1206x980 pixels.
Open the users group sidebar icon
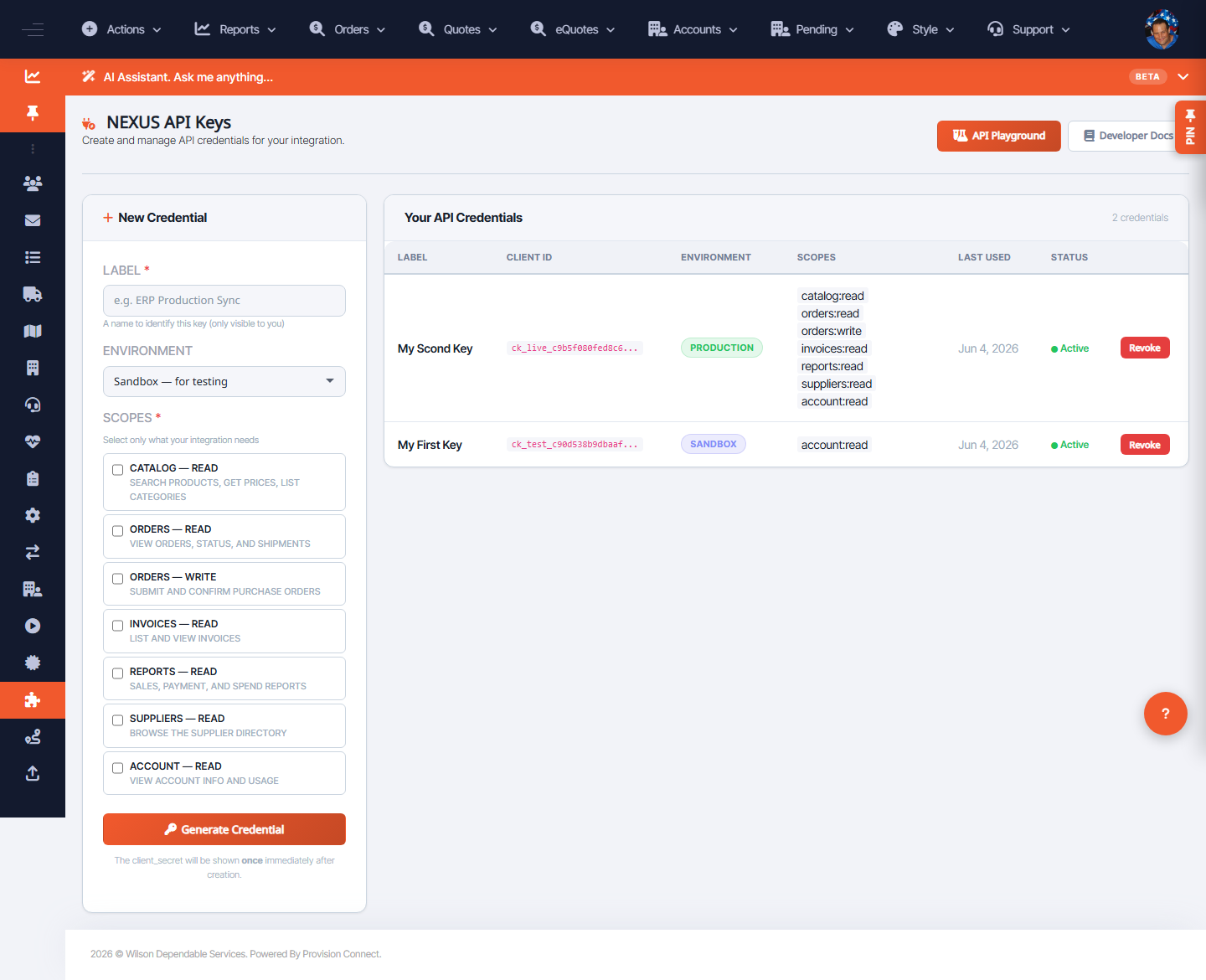(33, 183)
